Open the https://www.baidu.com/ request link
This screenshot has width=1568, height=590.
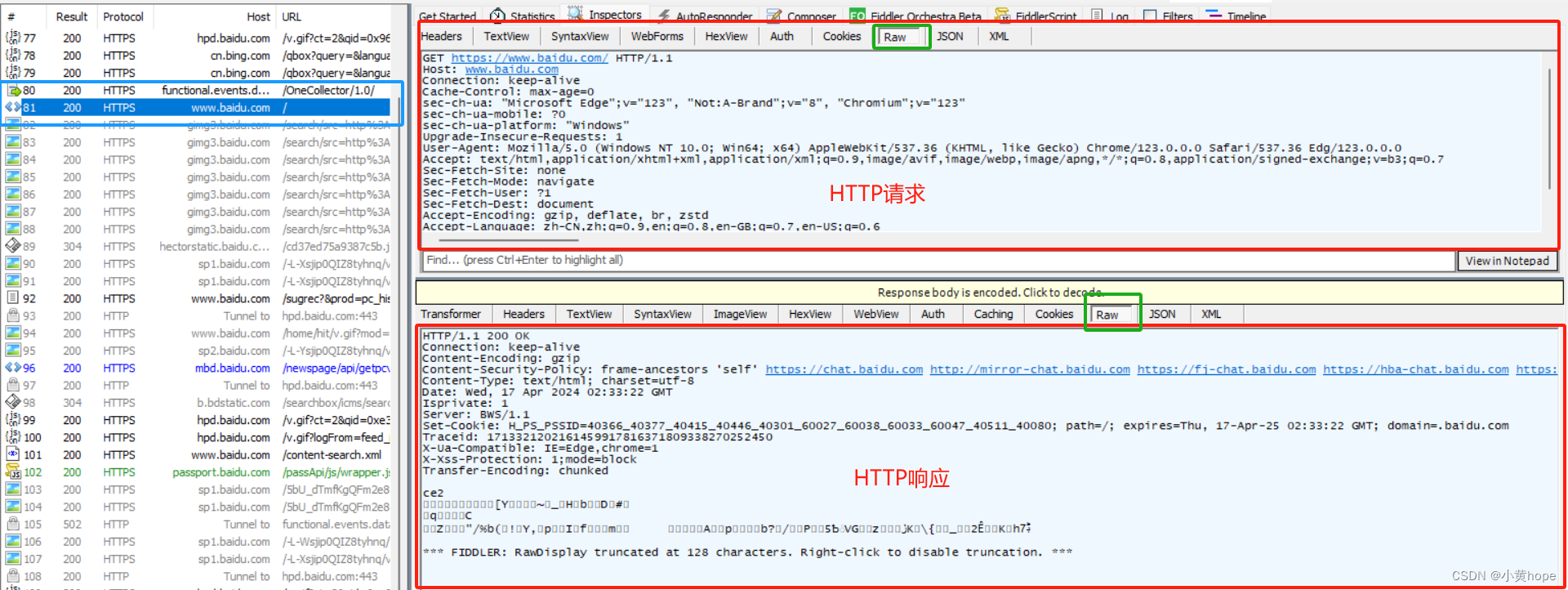tap(530, 58)
